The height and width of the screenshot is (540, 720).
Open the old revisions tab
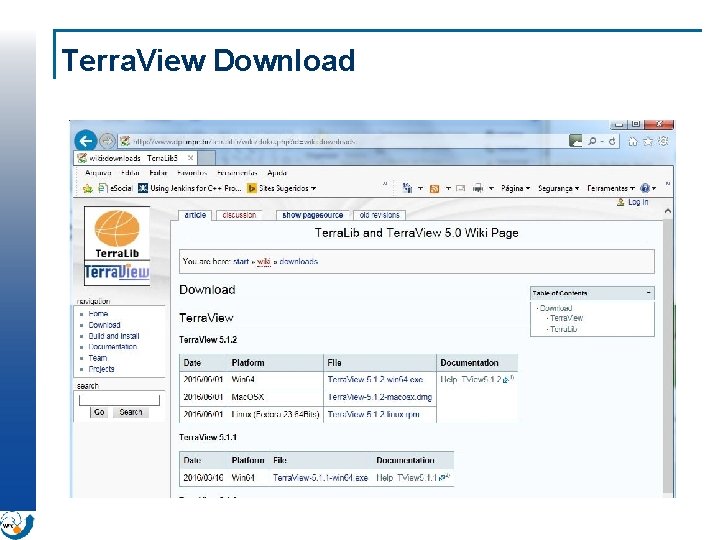coord(379,215)
